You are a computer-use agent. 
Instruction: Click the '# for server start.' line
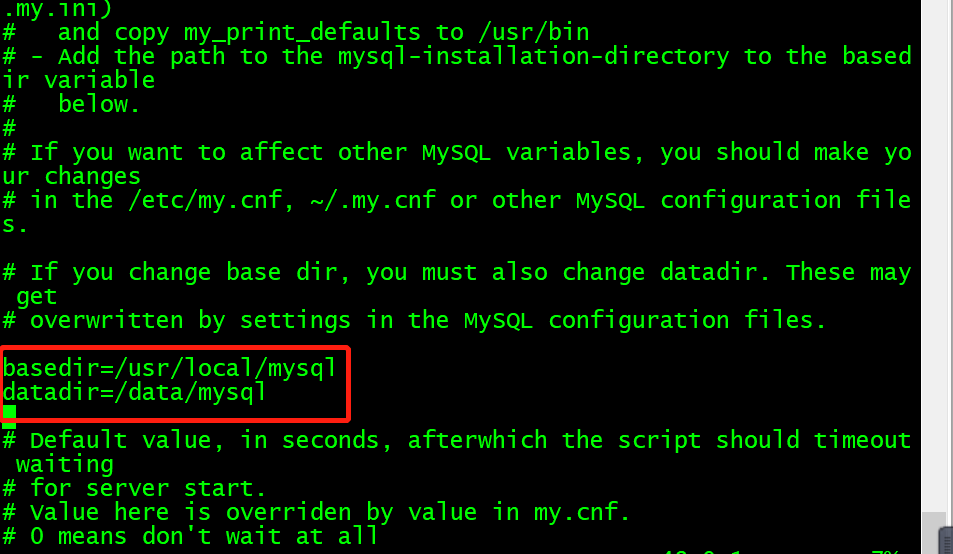coord(134,488)
